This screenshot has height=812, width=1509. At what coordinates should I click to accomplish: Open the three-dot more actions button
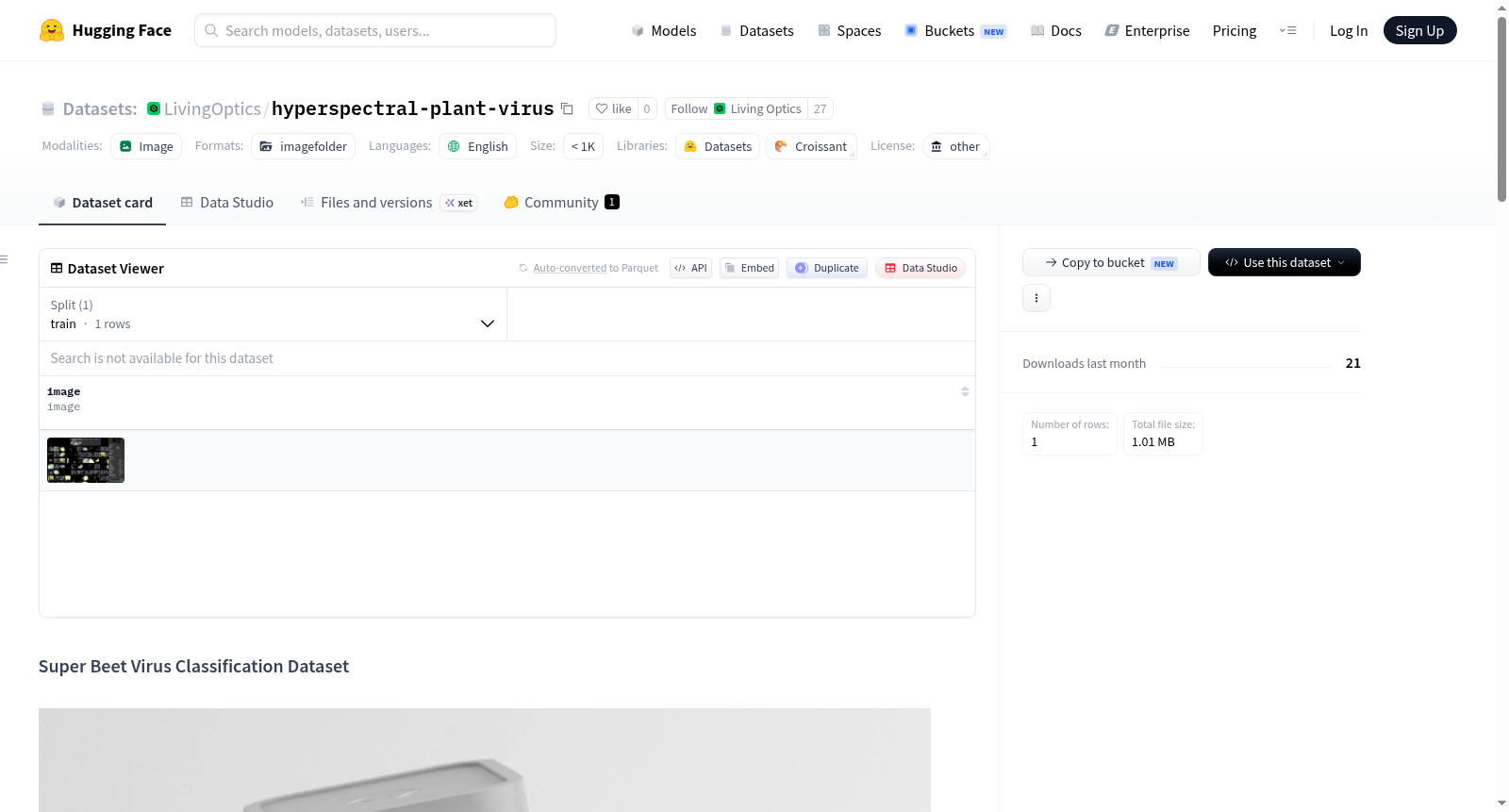(x=1036, y=298)
